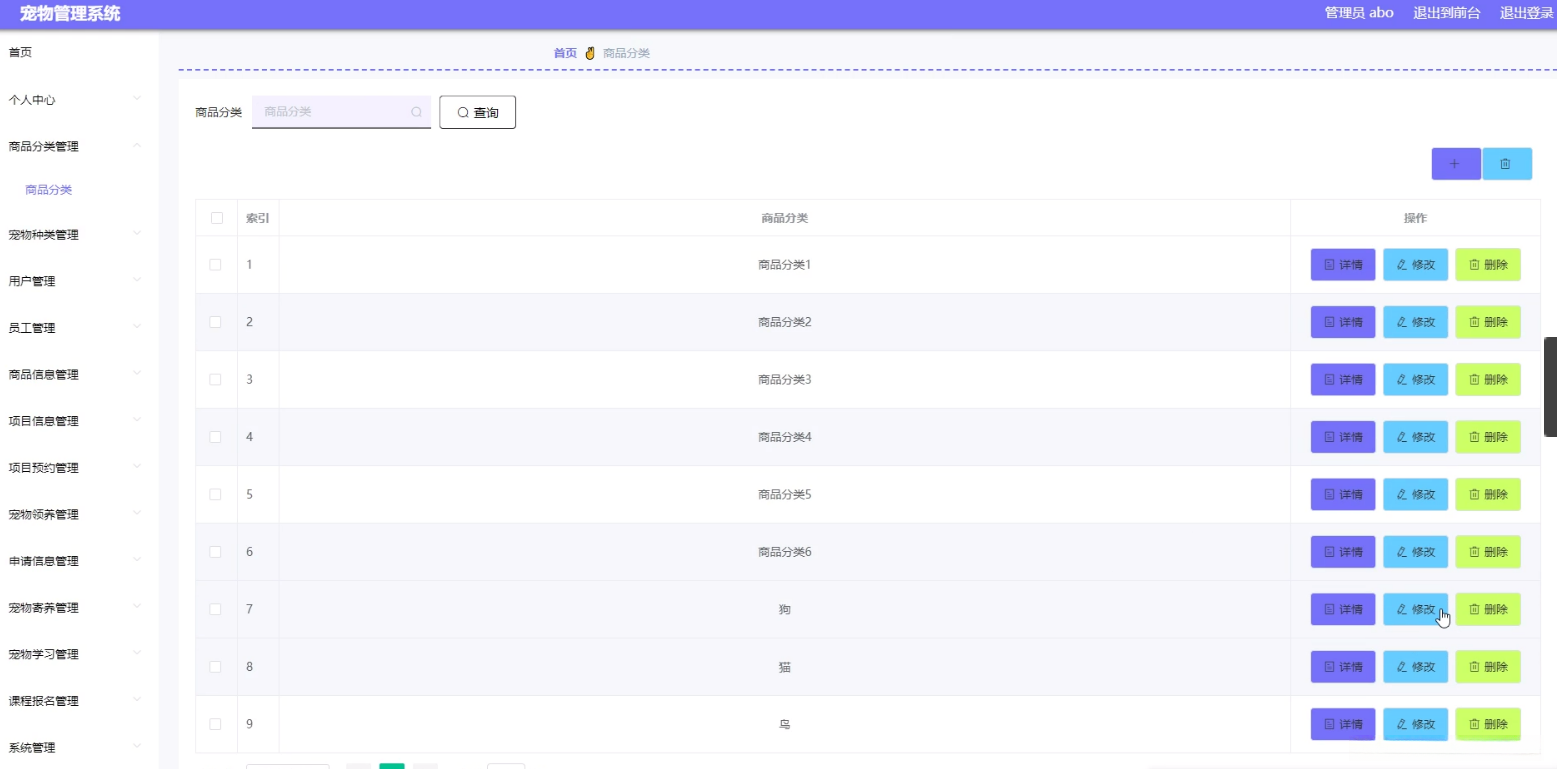The height and width of the screenshot is (769, 1557).
Task: Expand the 宠物领养管理 sidebar menu
Action: point(79,515)
